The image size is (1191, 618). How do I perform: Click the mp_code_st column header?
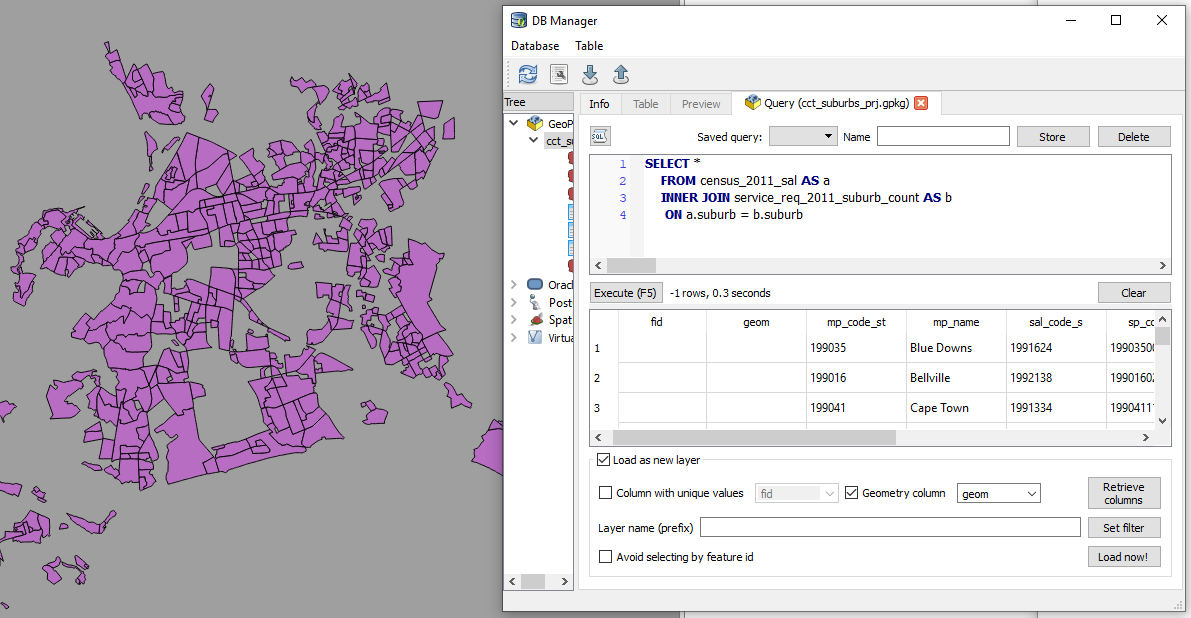[x=856, y=323]
